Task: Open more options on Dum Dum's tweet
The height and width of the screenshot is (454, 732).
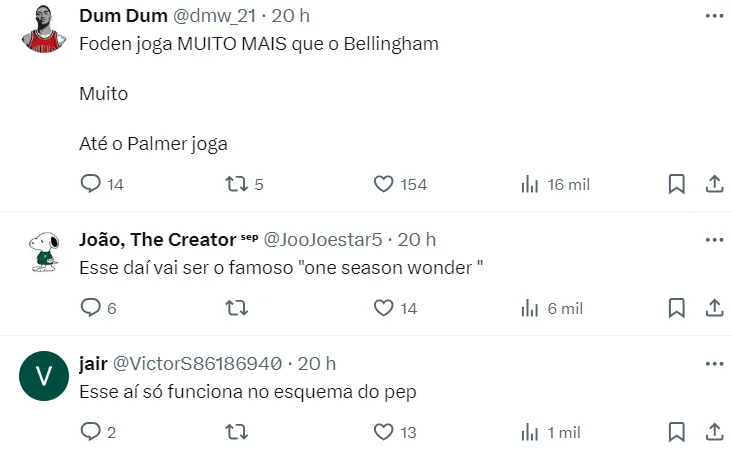Action: 714,17
